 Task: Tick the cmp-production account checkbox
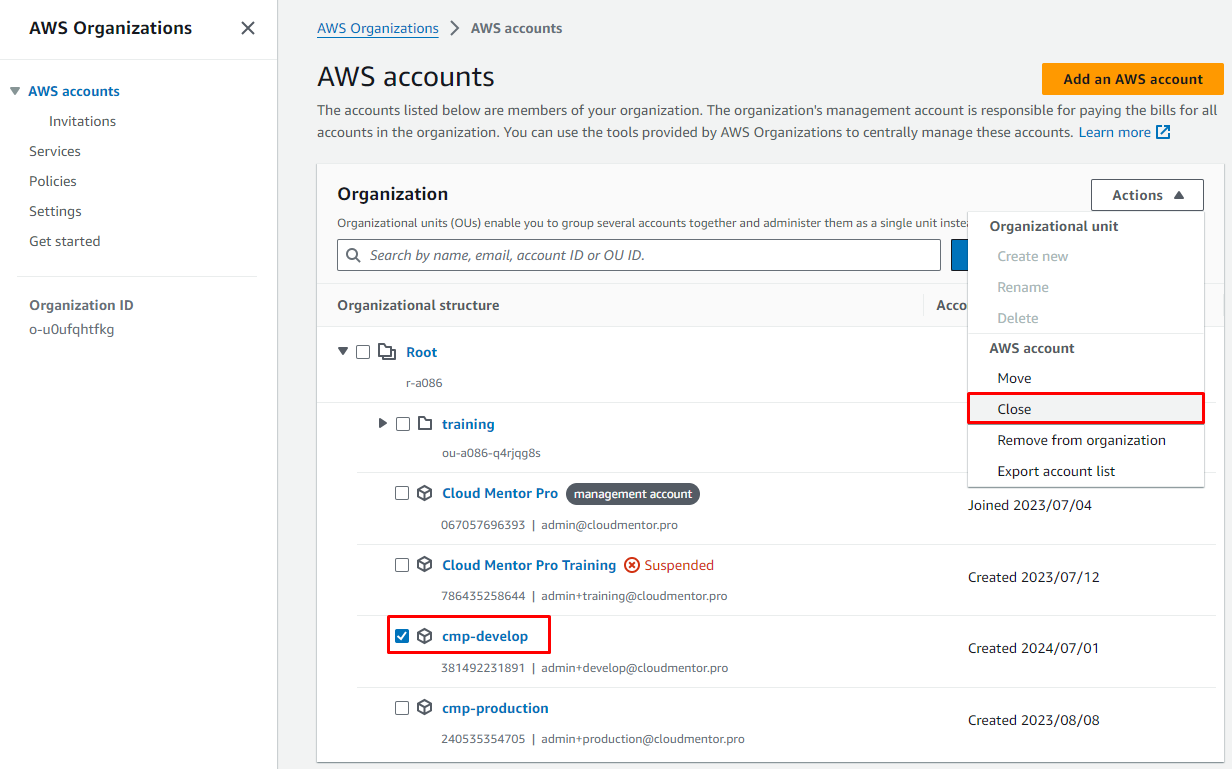(402, 708)
